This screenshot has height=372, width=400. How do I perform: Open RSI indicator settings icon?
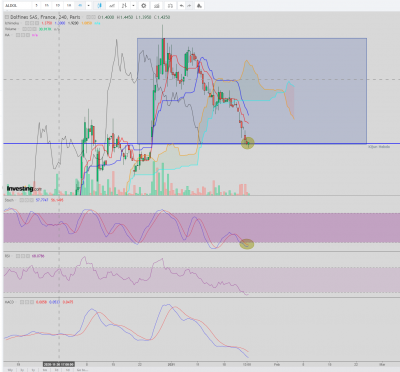tap(23, 256)
